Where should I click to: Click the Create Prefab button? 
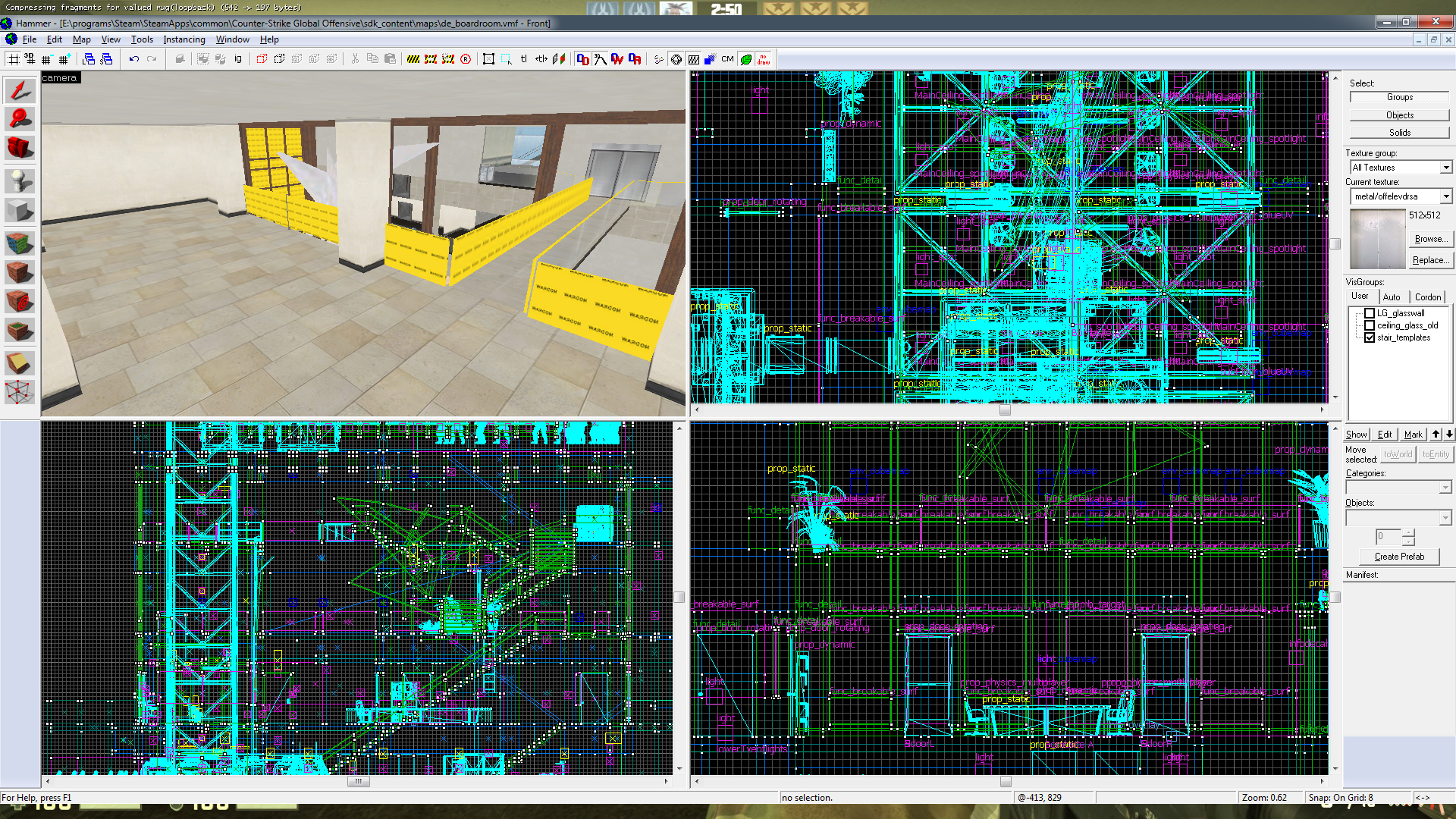tap(1399, 557)
